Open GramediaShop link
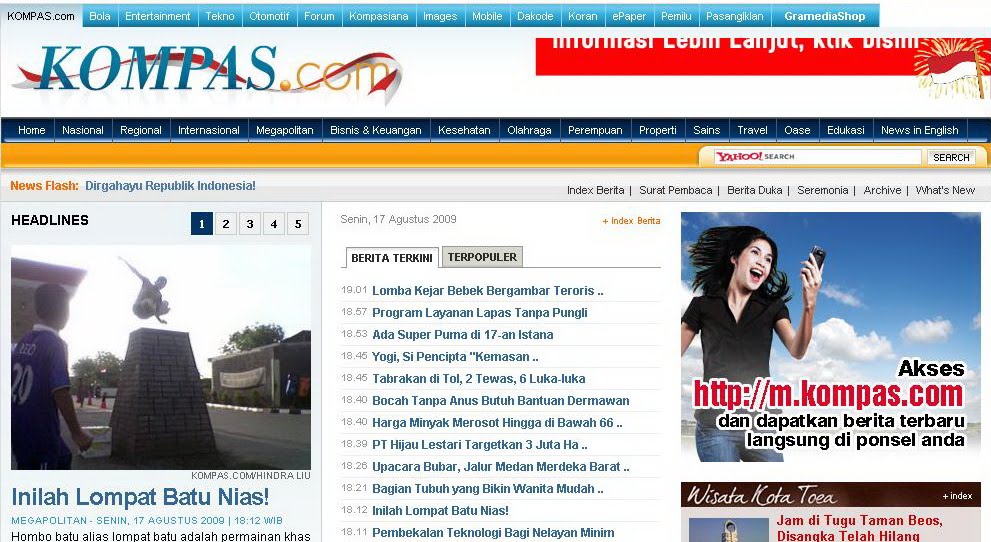This screenshot has height=542, width=991. click(825, 16)
